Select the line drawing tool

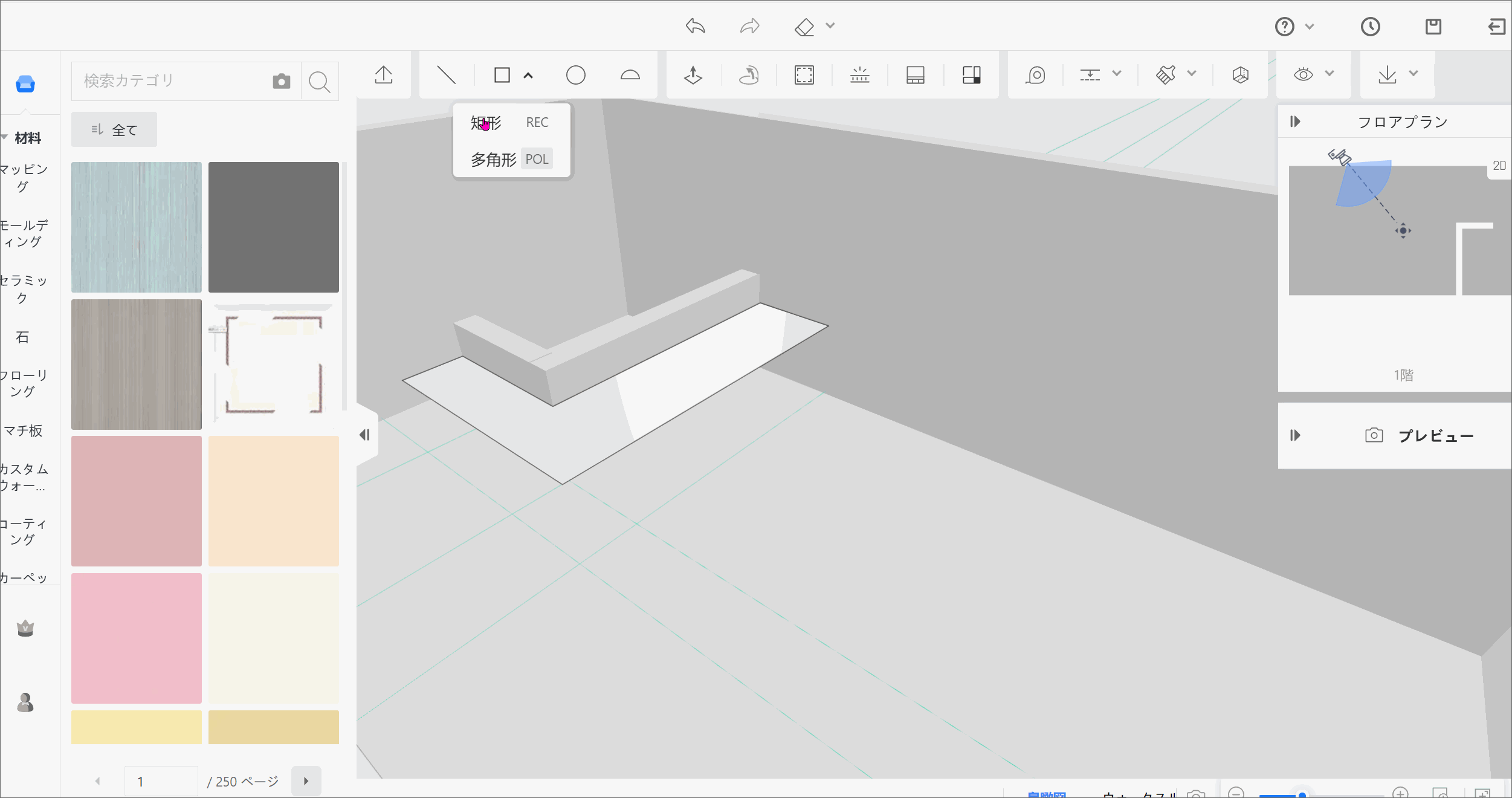tap(446, 75)
